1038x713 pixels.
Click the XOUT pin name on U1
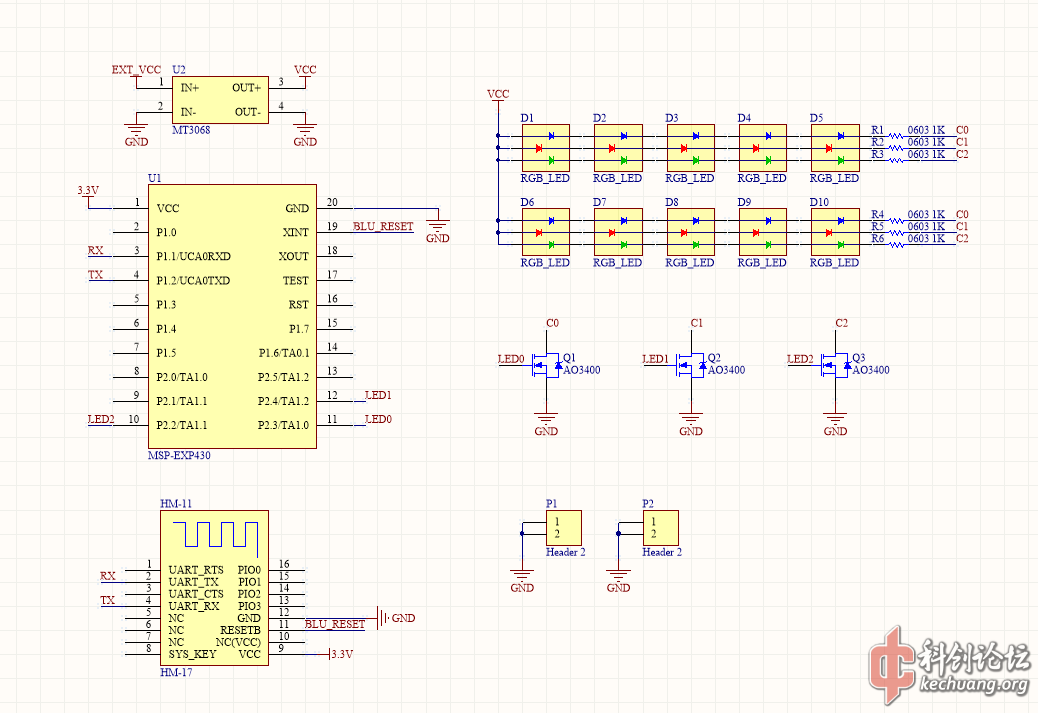click(293, 256)
